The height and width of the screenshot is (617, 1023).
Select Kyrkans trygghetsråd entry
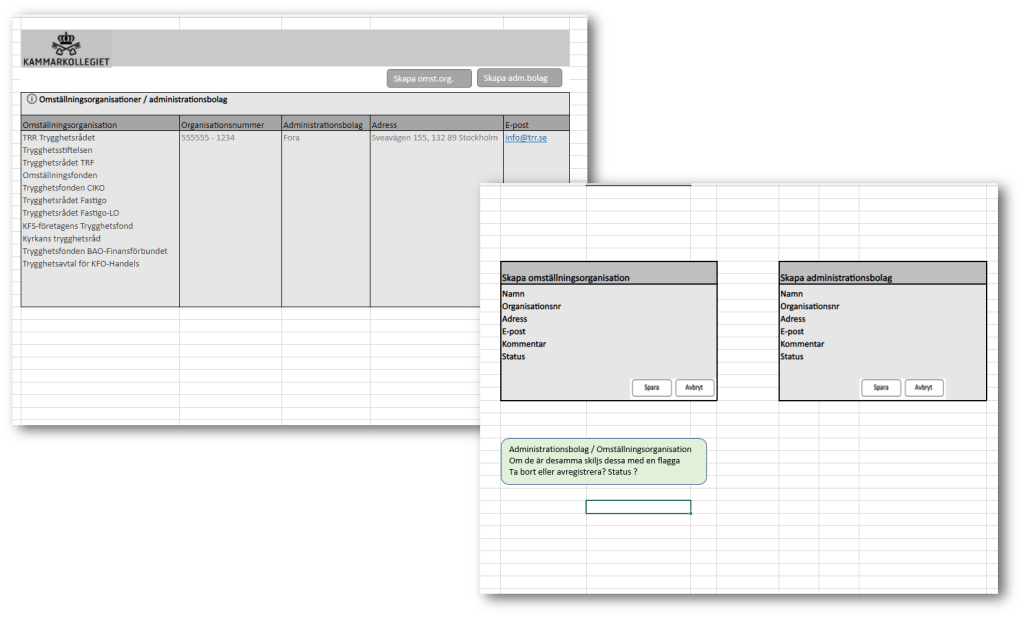62,238
